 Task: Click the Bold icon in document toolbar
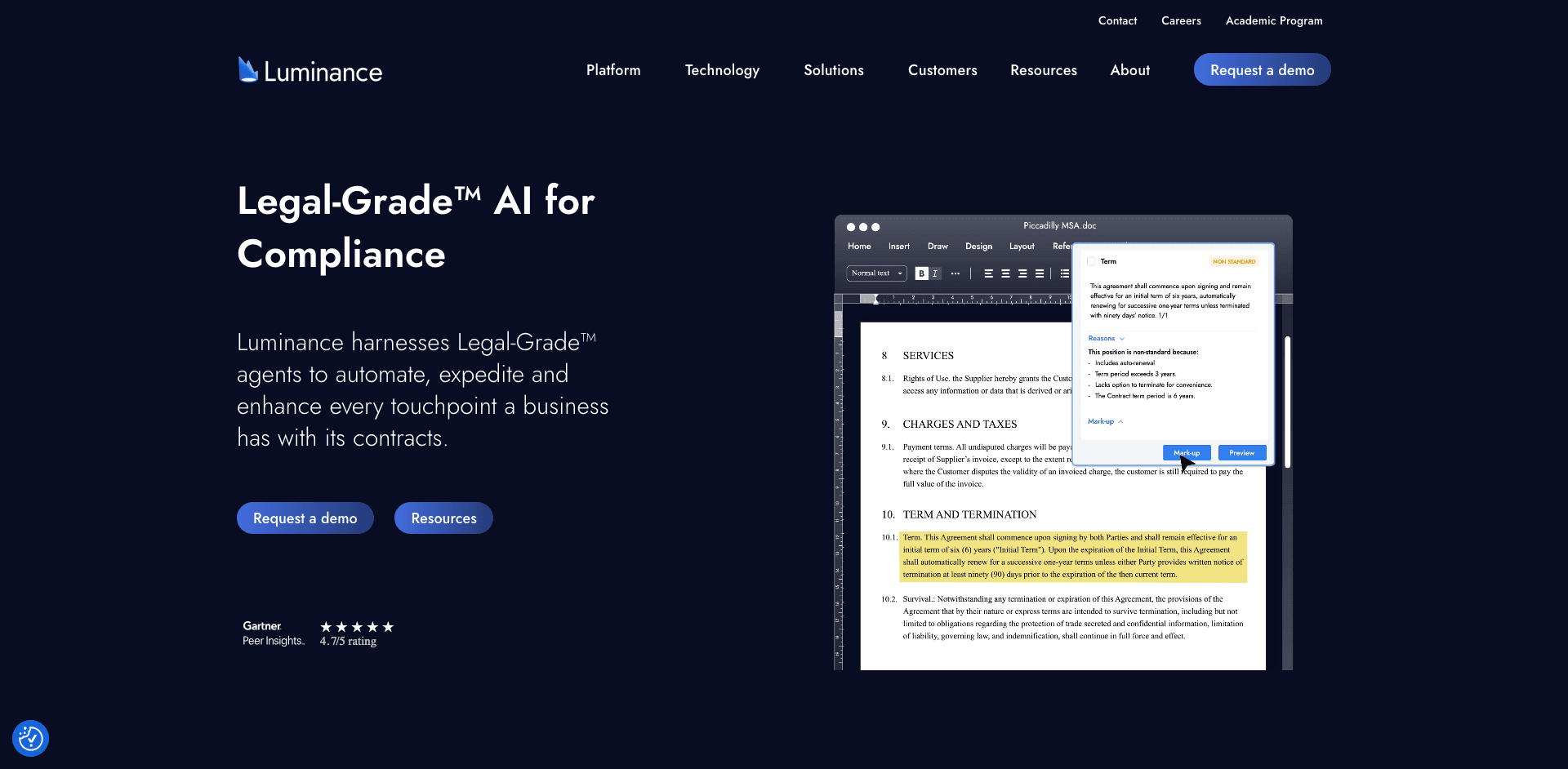[x=921, y=273]
